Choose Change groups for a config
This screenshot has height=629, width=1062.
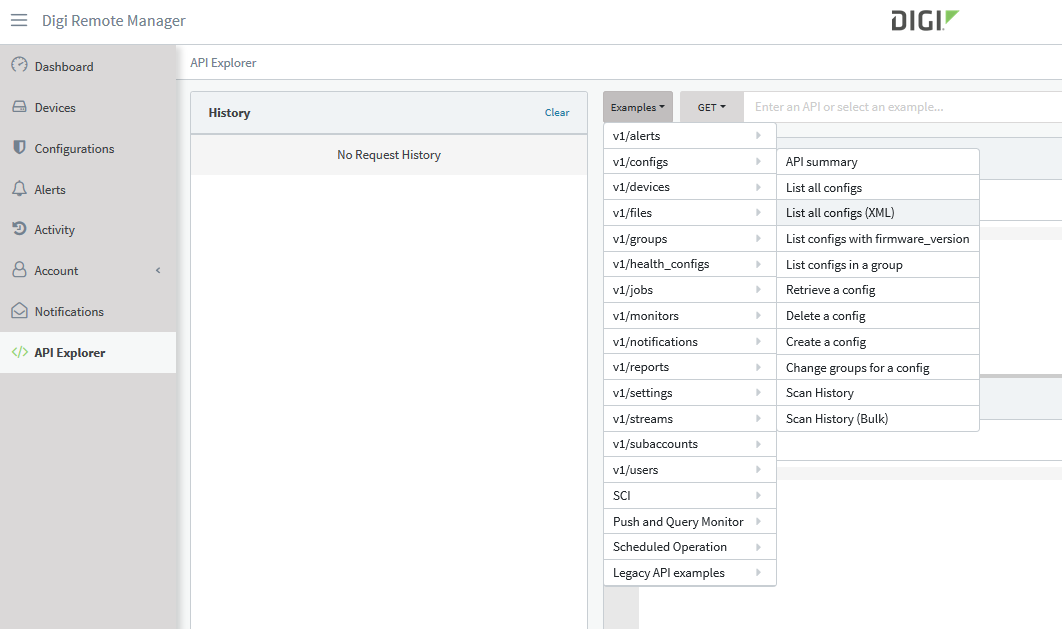878,368
